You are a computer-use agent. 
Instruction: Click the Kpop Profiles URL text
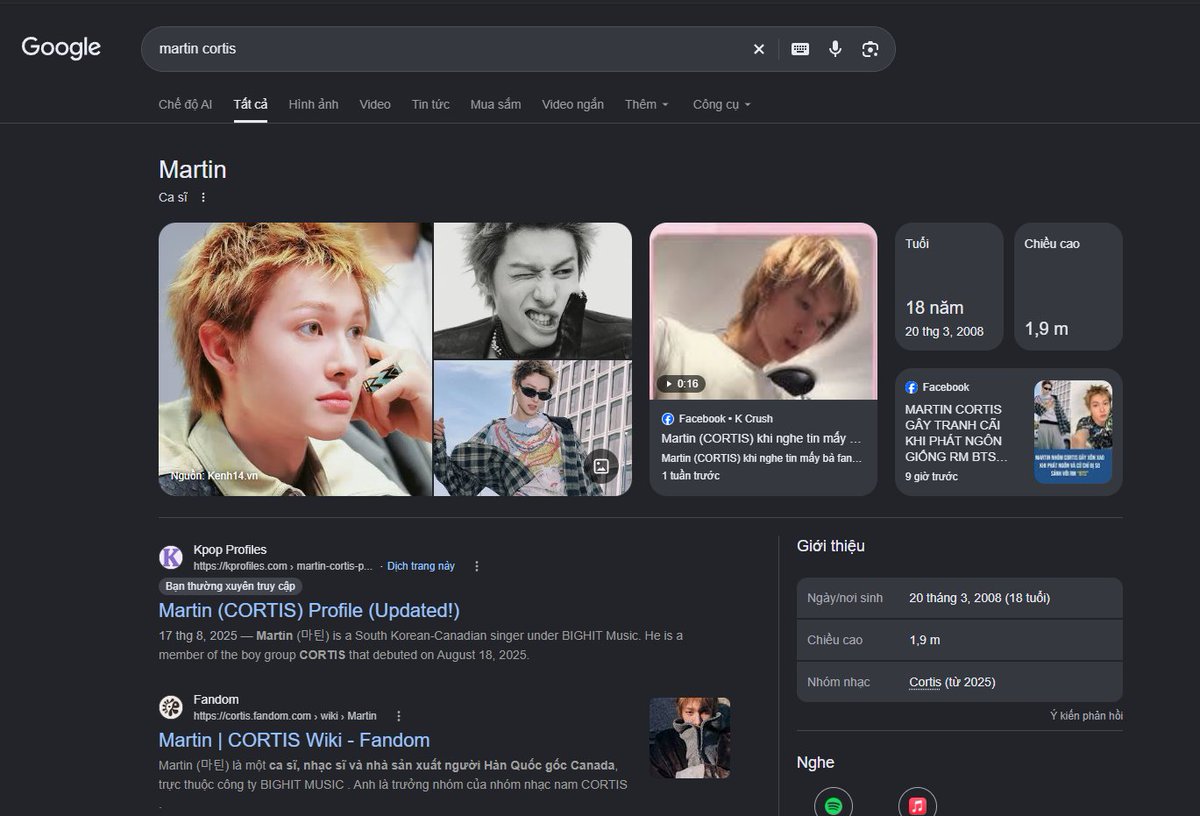[x=283, y=566]
